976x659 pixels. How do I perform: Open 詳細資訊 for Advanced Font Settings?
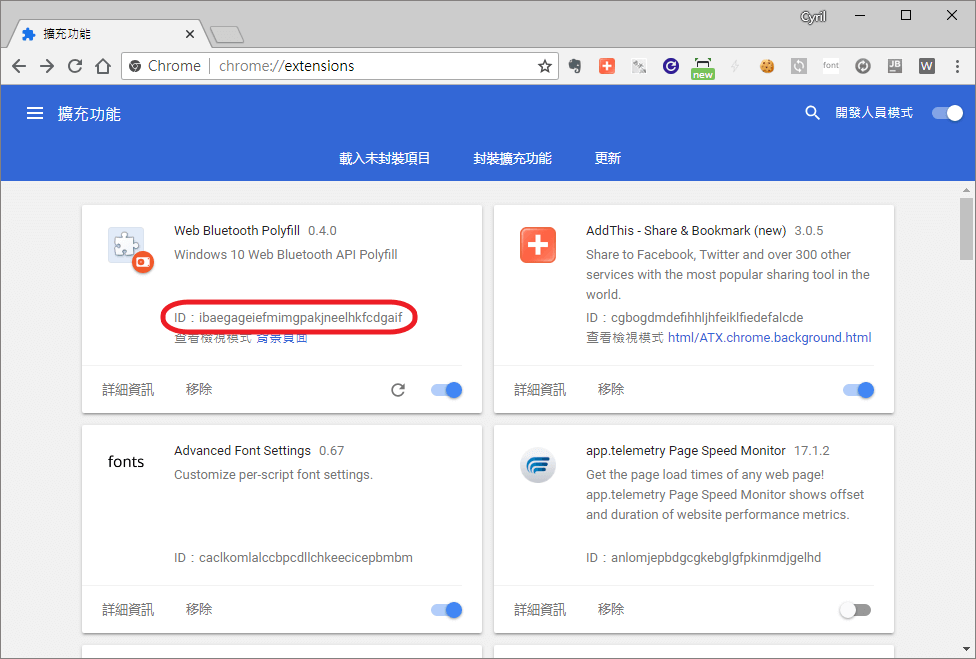(x=128, y=609)
